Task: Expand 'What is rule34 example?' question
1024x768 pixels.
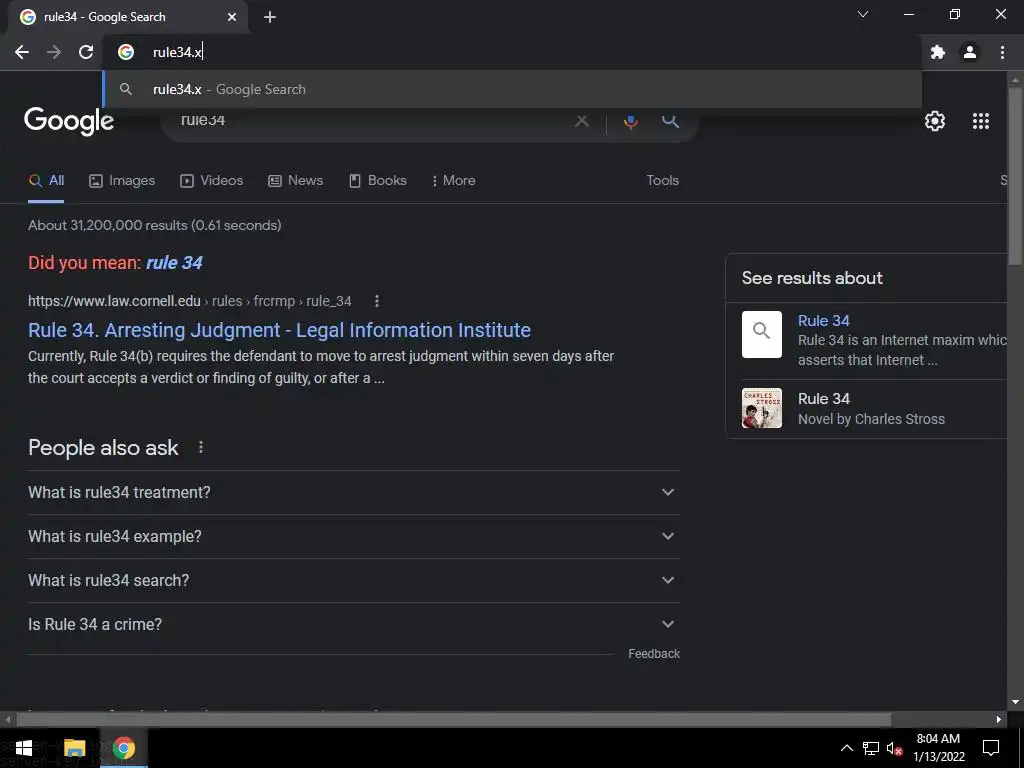Action: click(x=353, y=536)
